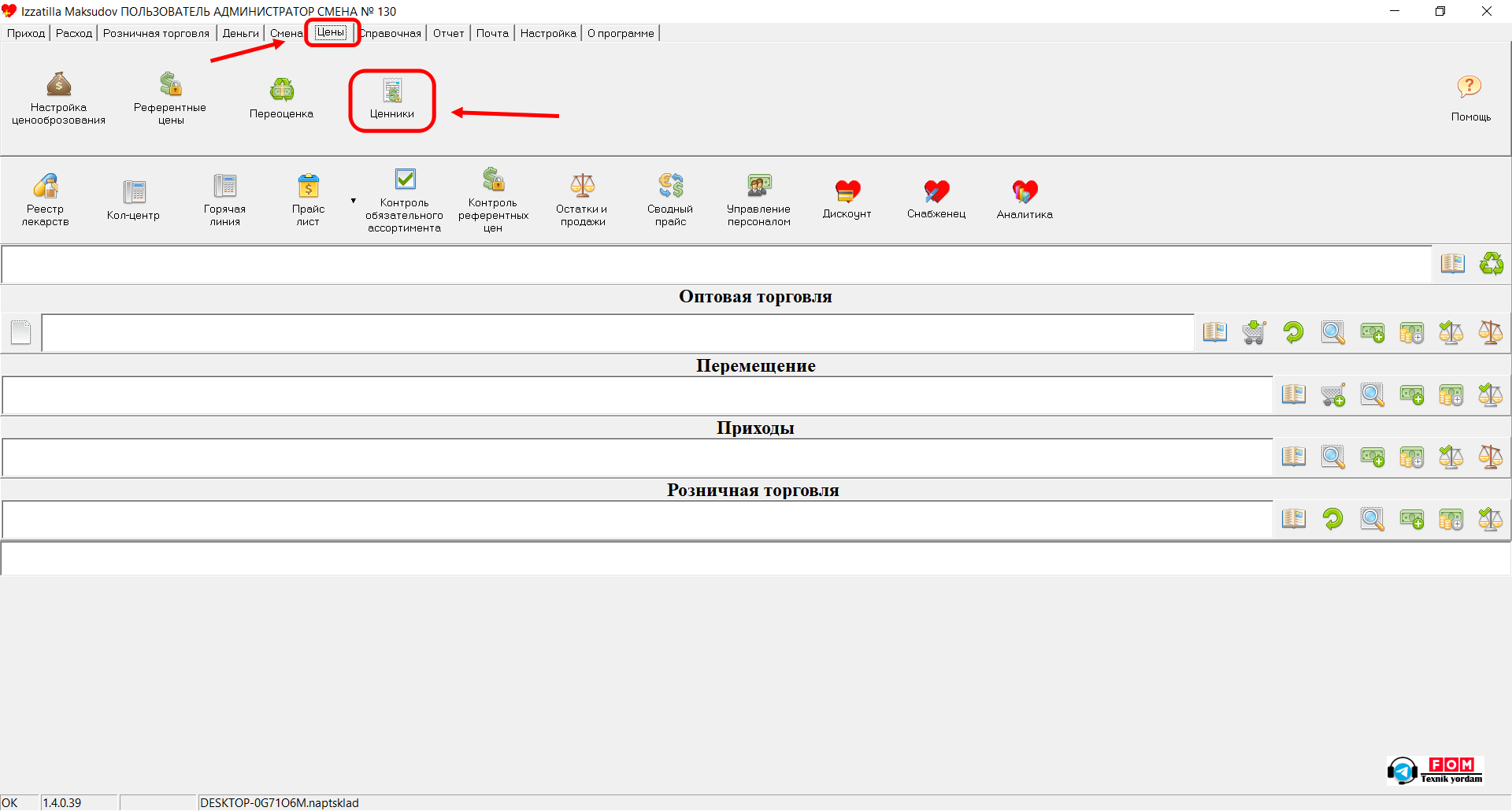Switch to the Приход tab
The height and width of the screenshot is (811, 1512).
coord(26,33)
